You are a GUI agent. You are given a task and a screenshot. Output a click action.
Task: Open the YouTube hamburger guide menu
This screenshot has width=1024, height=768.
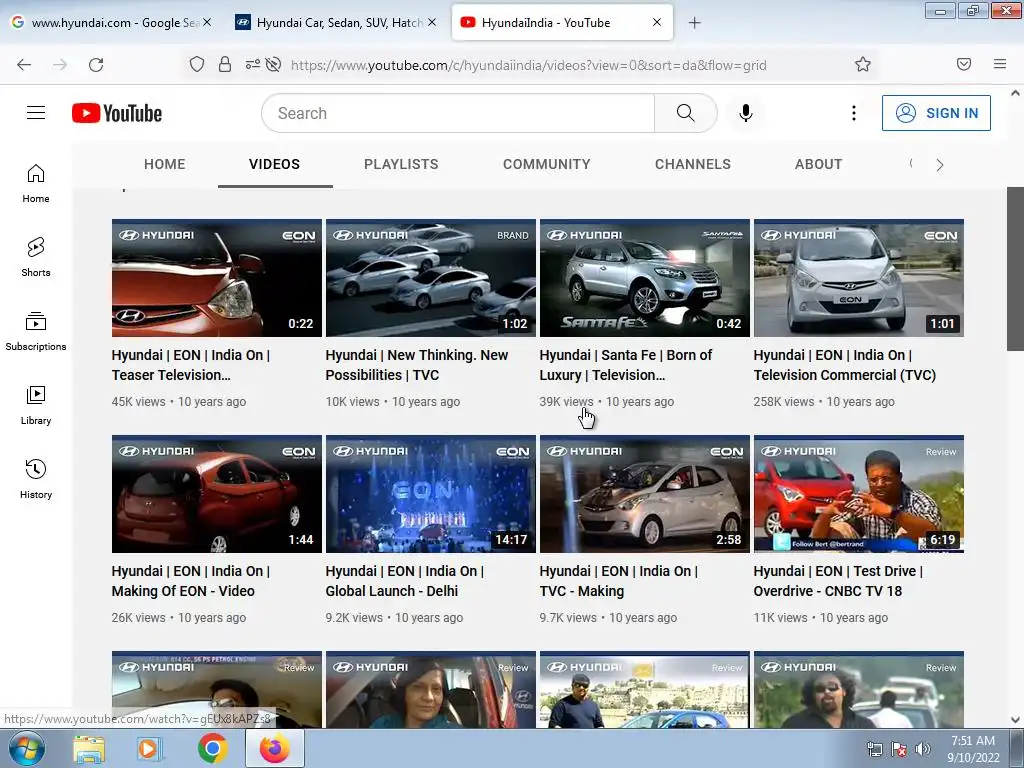coord(36,113)
